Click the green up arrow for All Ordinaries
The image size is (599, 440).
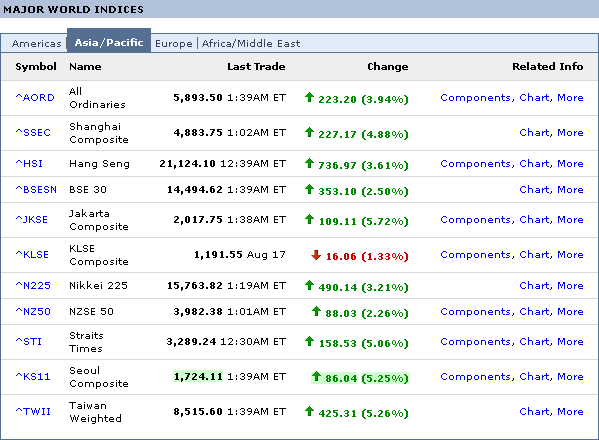[x=309, y=97]
